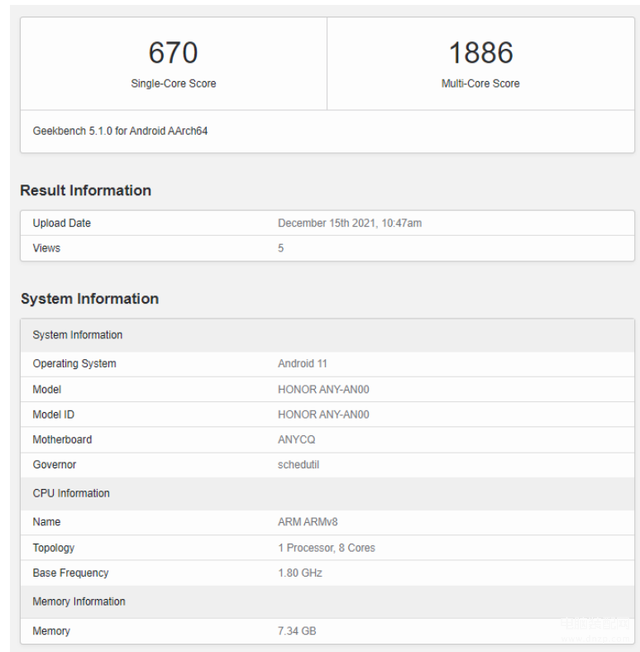Select the Multi-Core Score label

tap(480, 84)
